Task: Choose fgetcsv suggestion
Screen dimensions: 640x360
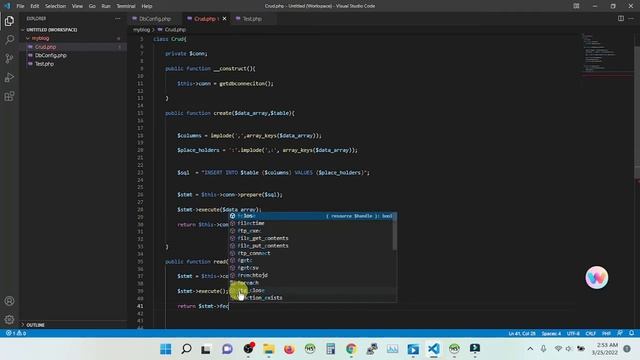Action: pos(312,268)
